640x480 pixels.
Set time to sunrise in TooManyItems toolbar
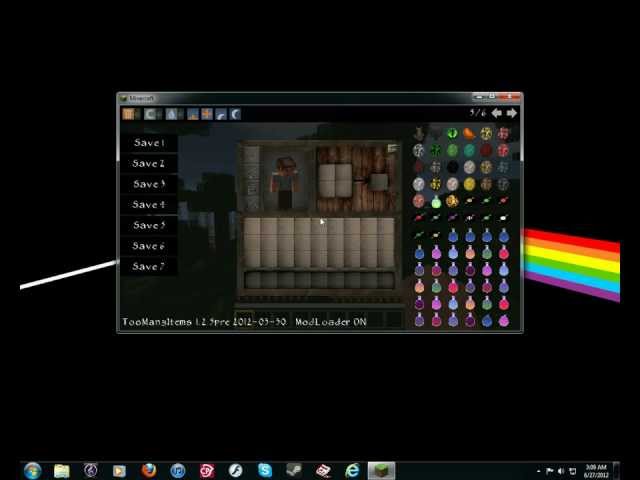pos(193,114)
